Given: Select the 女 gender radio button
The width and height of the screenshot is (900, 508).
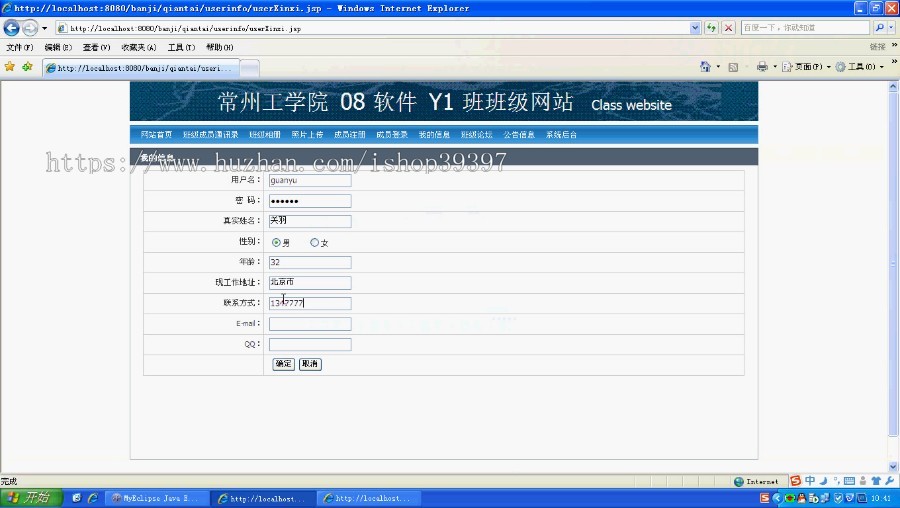Looking at the screenshot, I should [x=314, y=243].
